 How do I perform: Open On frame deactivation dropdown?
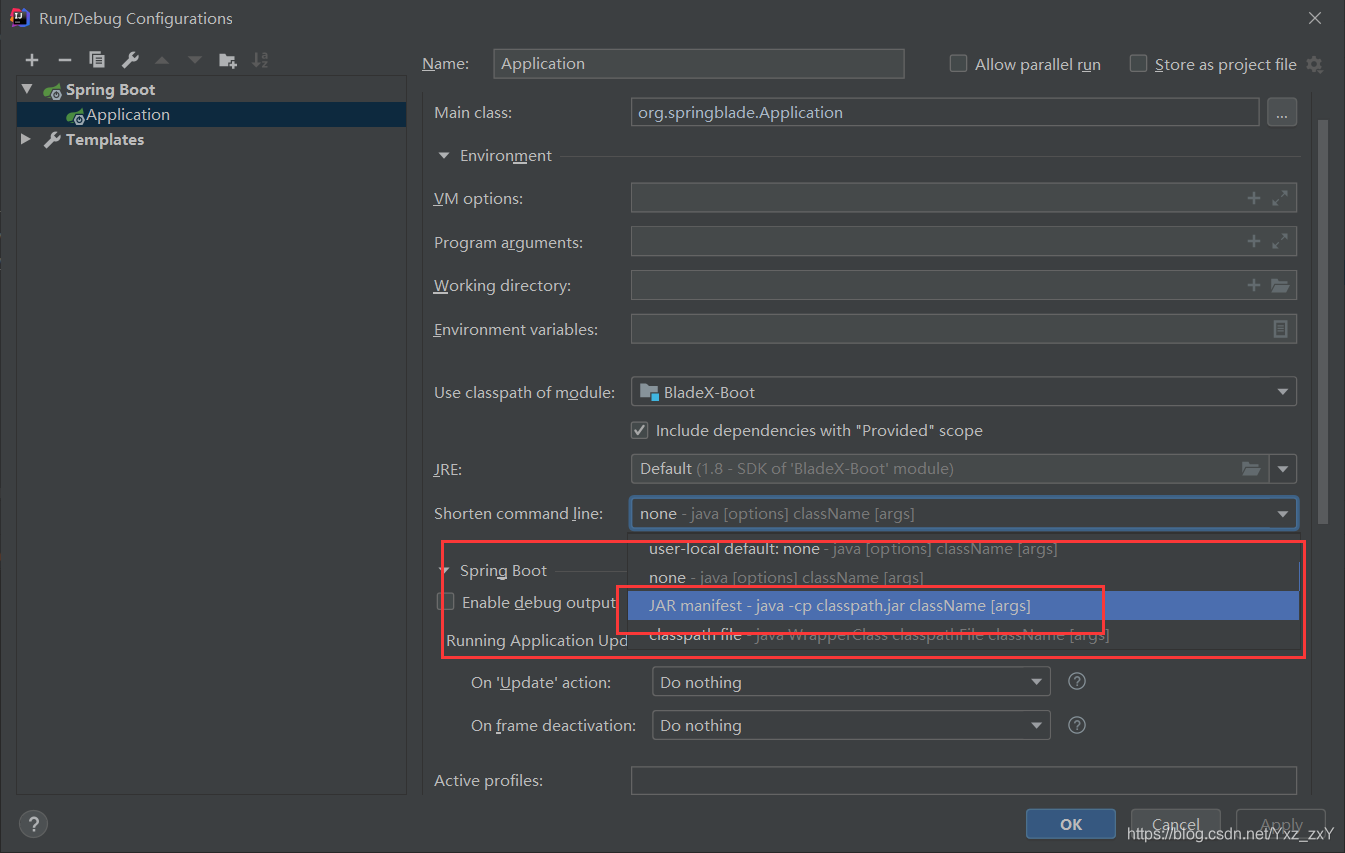[851, 725]
